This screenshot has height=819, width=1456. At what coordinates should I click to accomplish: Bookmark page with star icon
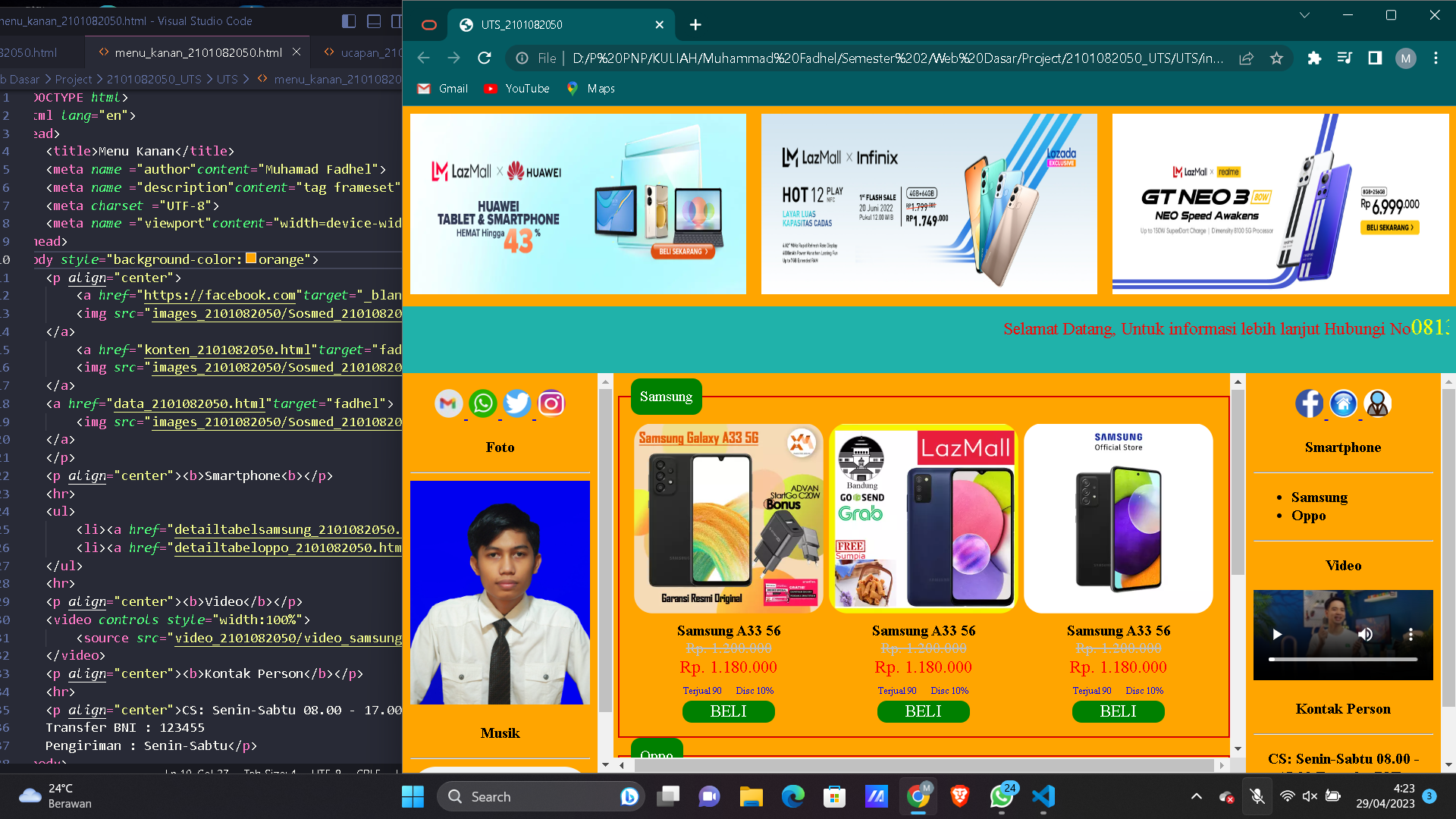pos(1277,58)
